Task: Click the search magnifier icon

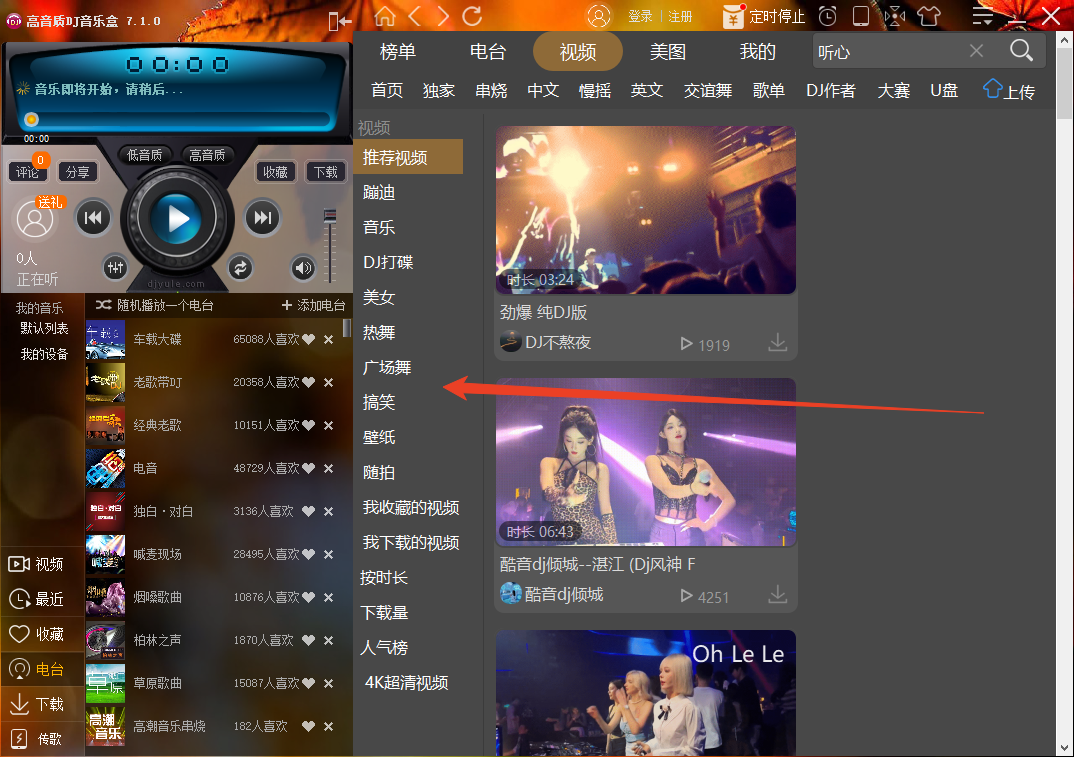Action: 1022,50
